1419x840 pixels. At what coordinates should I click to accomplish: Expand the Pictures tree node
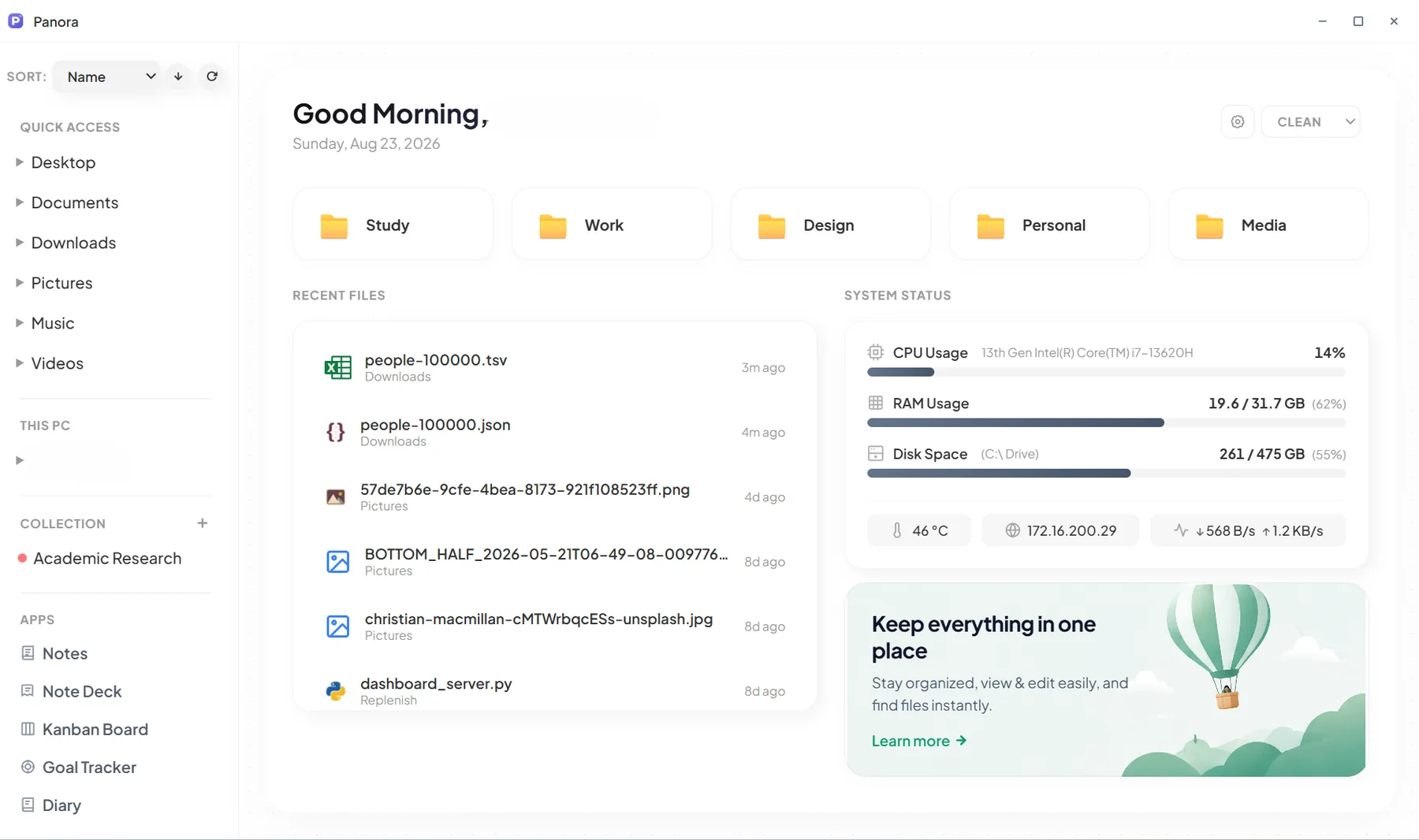[x=20, y=283]
